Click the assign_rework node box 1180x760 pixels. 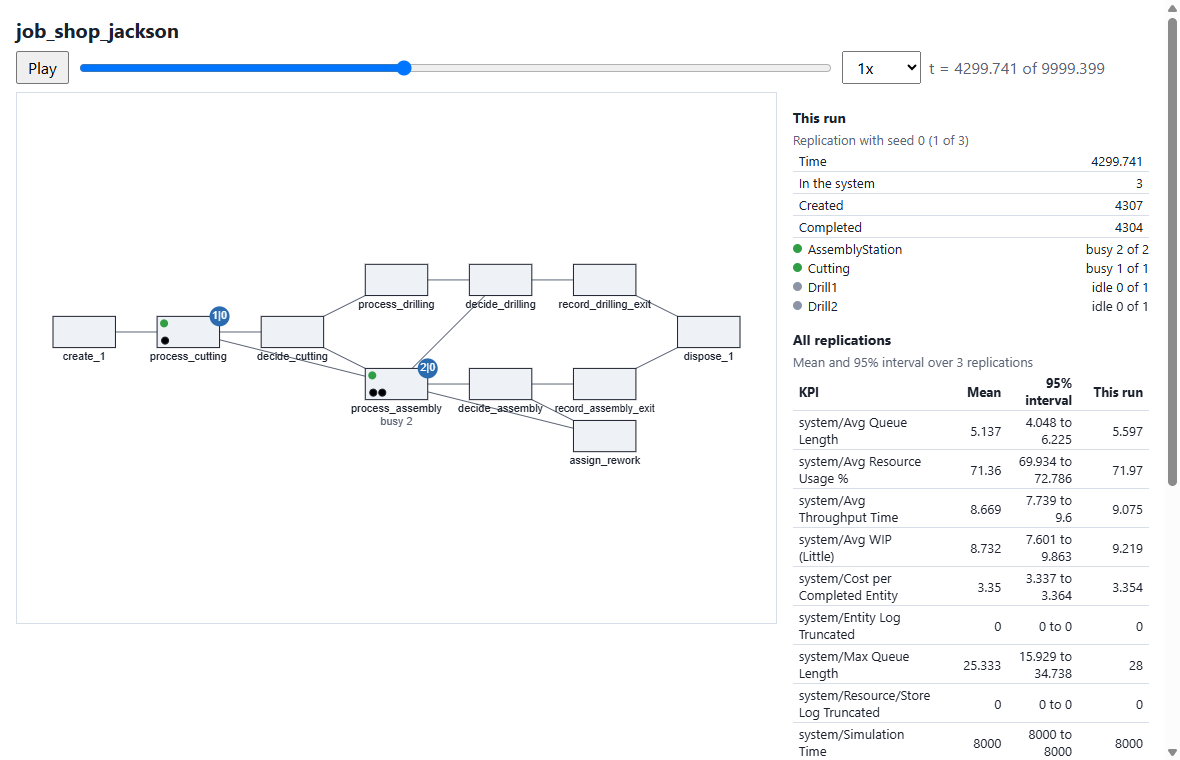pos(604,436)
